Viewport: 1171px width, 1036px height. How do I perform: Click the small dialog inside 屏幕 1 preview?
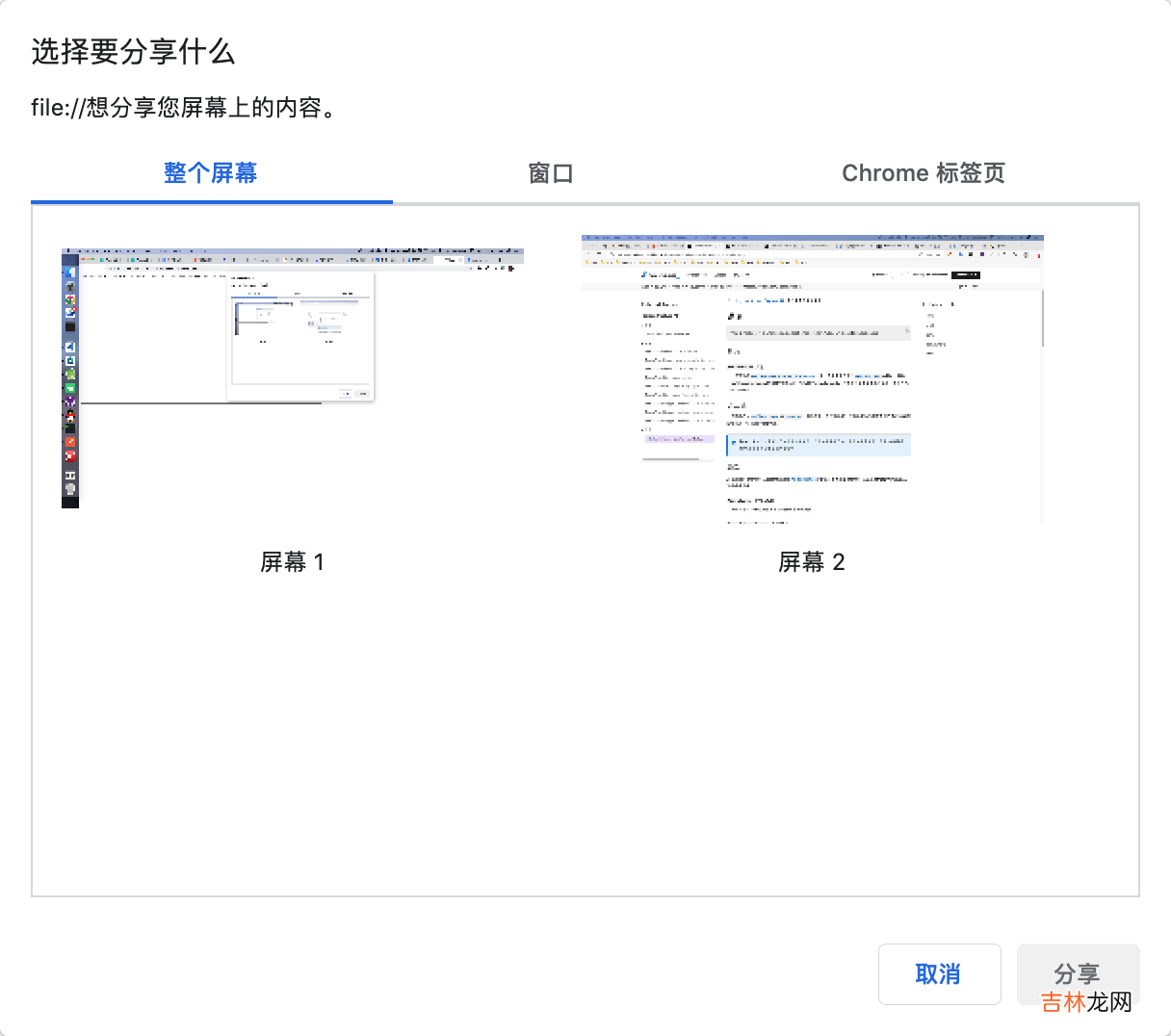[300, 337]
